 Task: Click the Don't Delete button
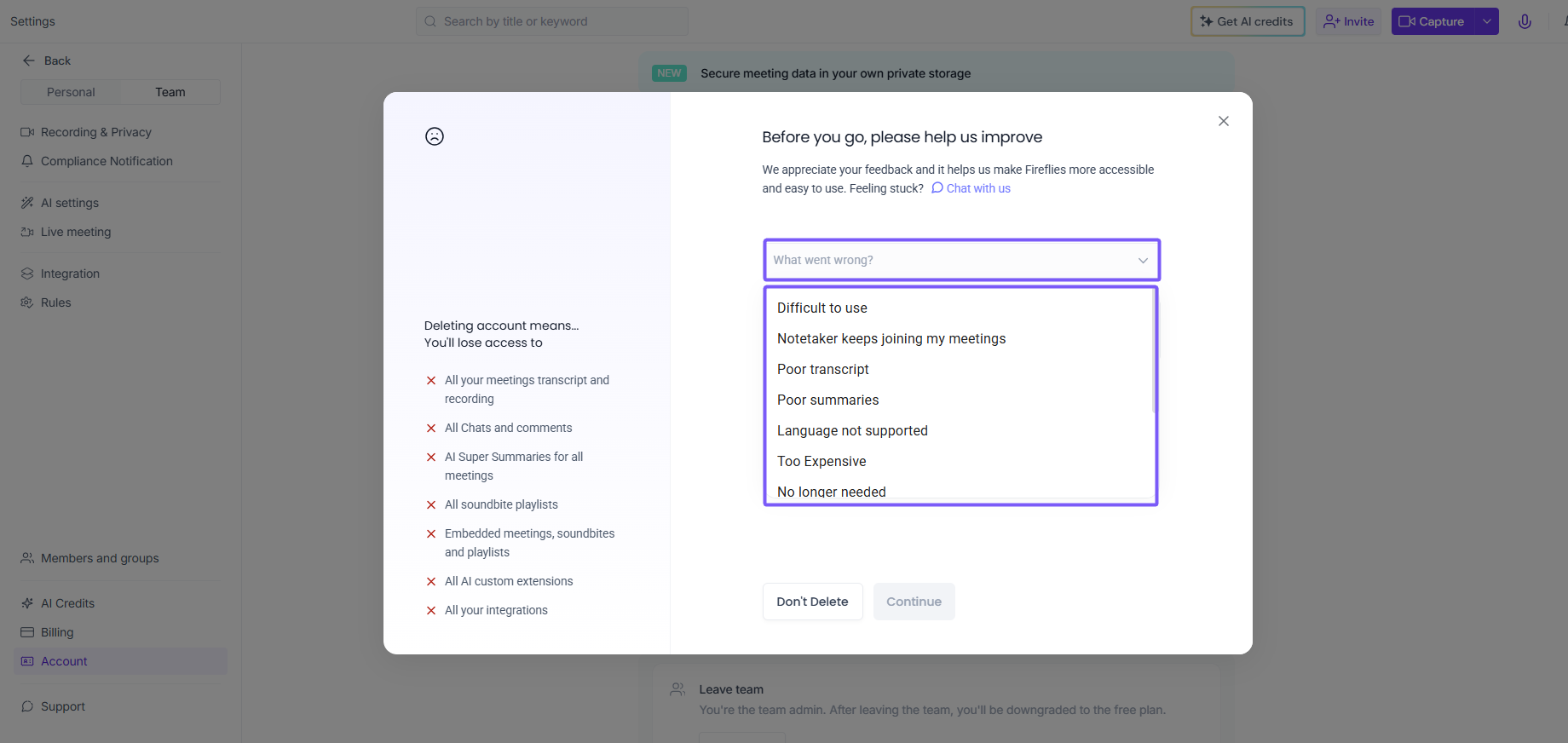tap(812, 602)
